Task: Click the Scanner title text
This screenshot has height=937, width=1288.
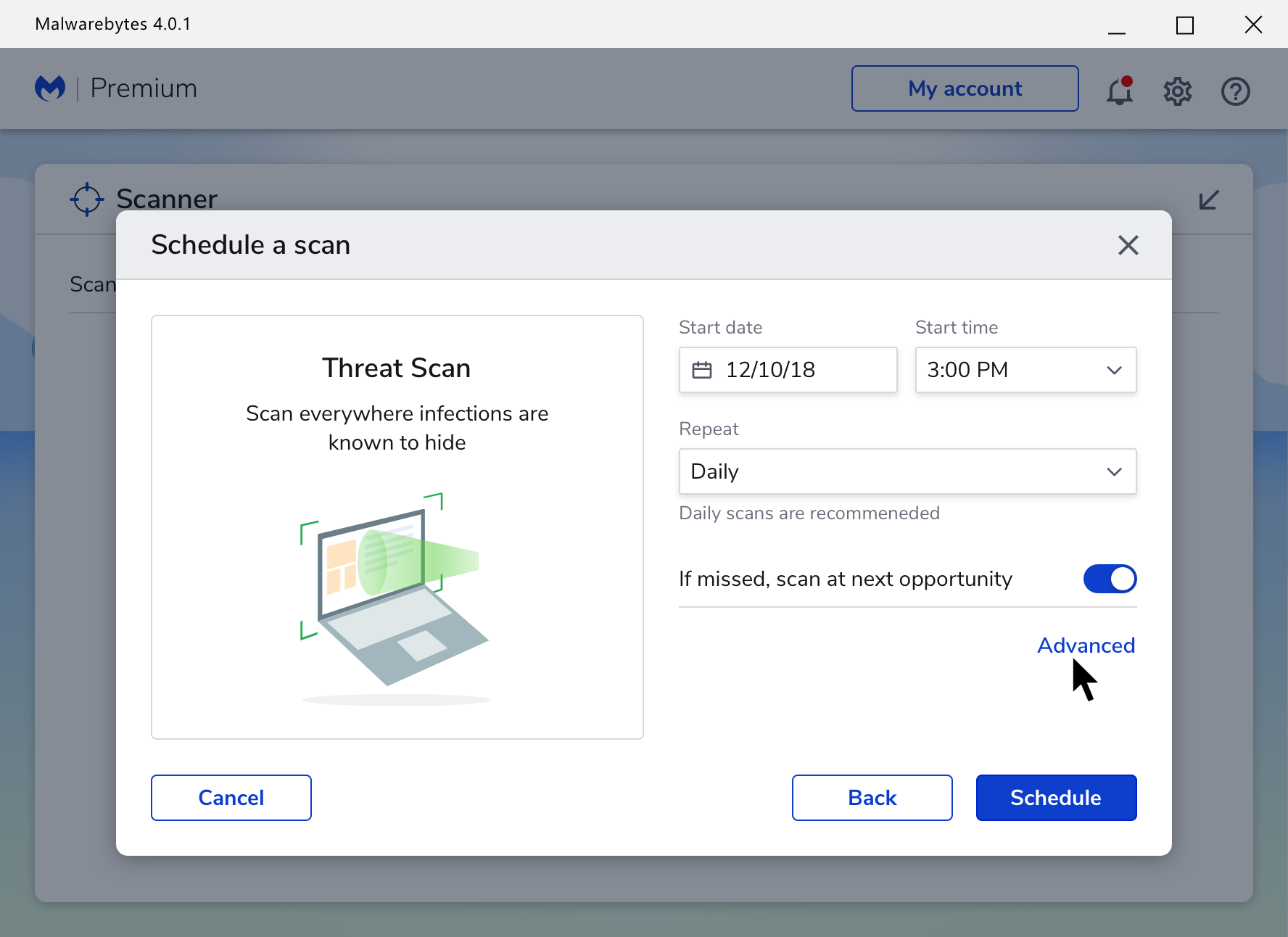Action: [167, 199]
